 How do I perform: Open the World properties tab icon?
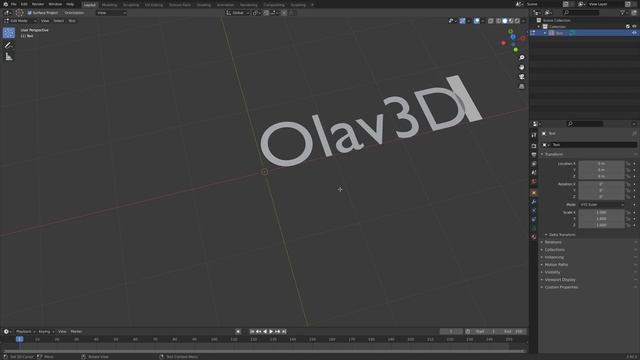tap(534, 182)
